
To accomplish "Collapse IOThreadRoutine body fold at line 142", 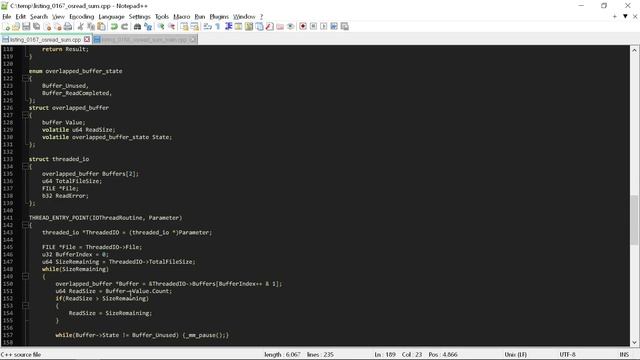I will pyautogui.click(x=25, y=225).
